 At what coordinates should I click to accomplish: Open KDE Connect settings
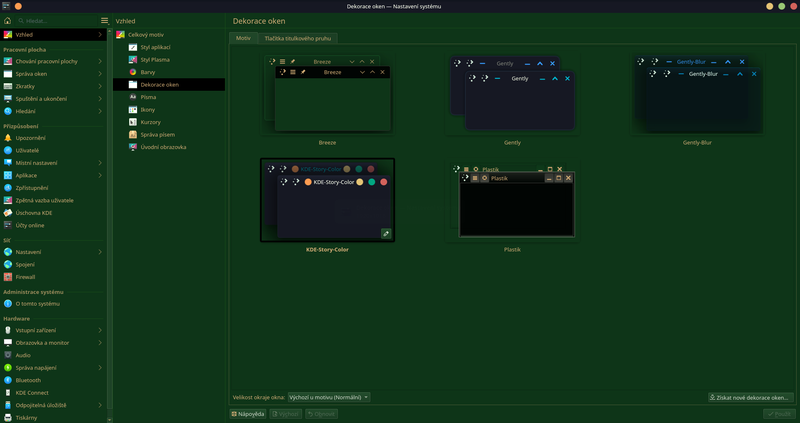(33, 392)
